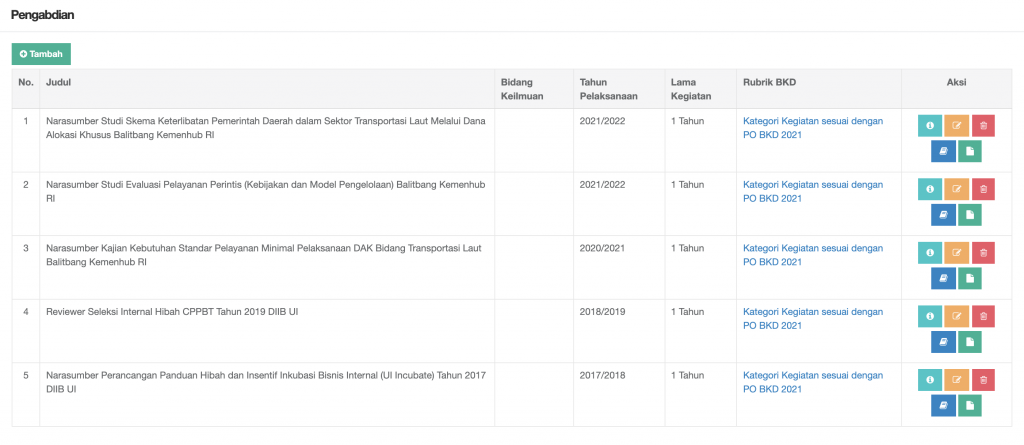Show info for Studi Evaluasi Pelayanan Perintis row

(x=930, y=189)
